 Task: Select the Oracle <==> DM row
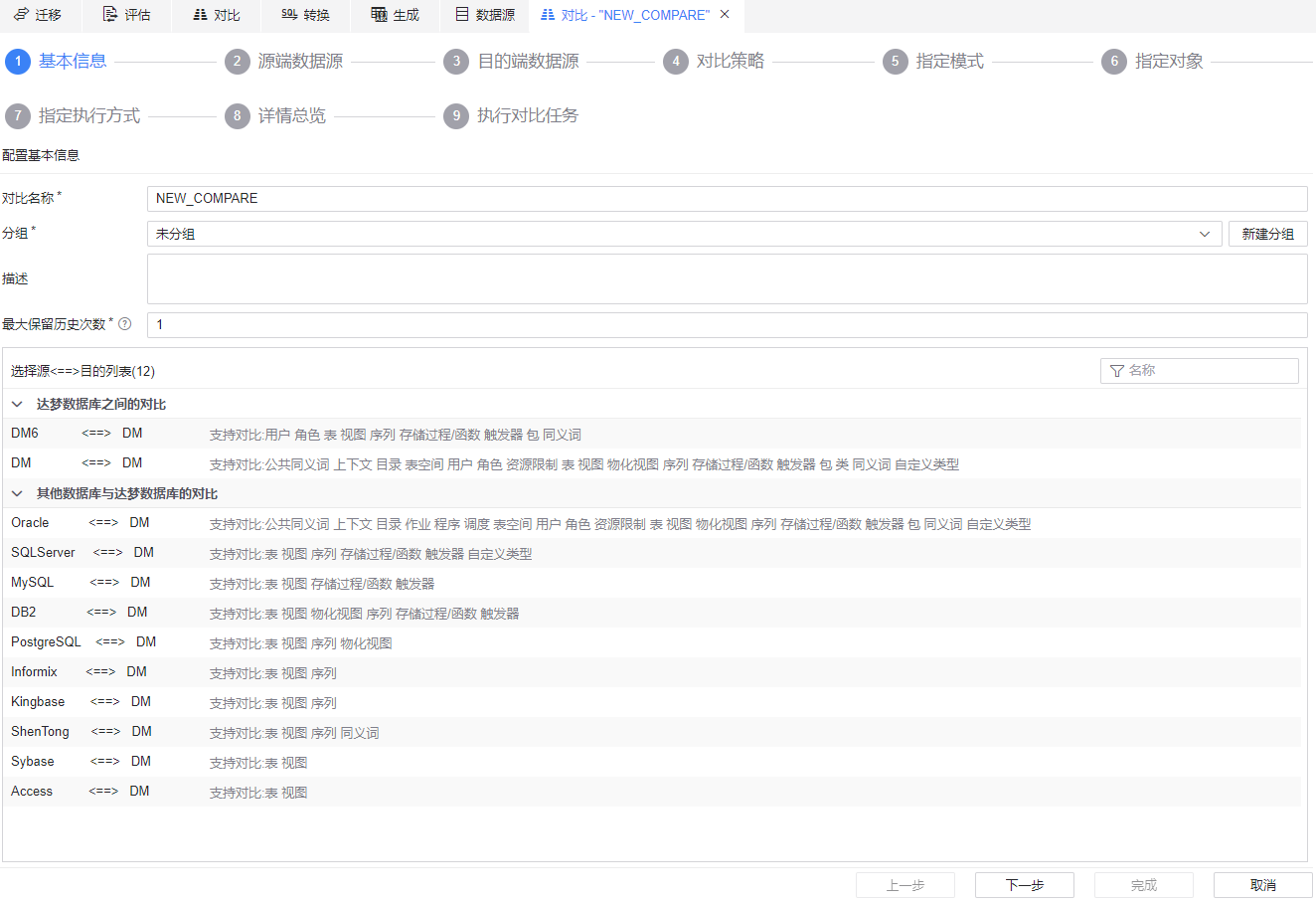click(x=652, y=523)
